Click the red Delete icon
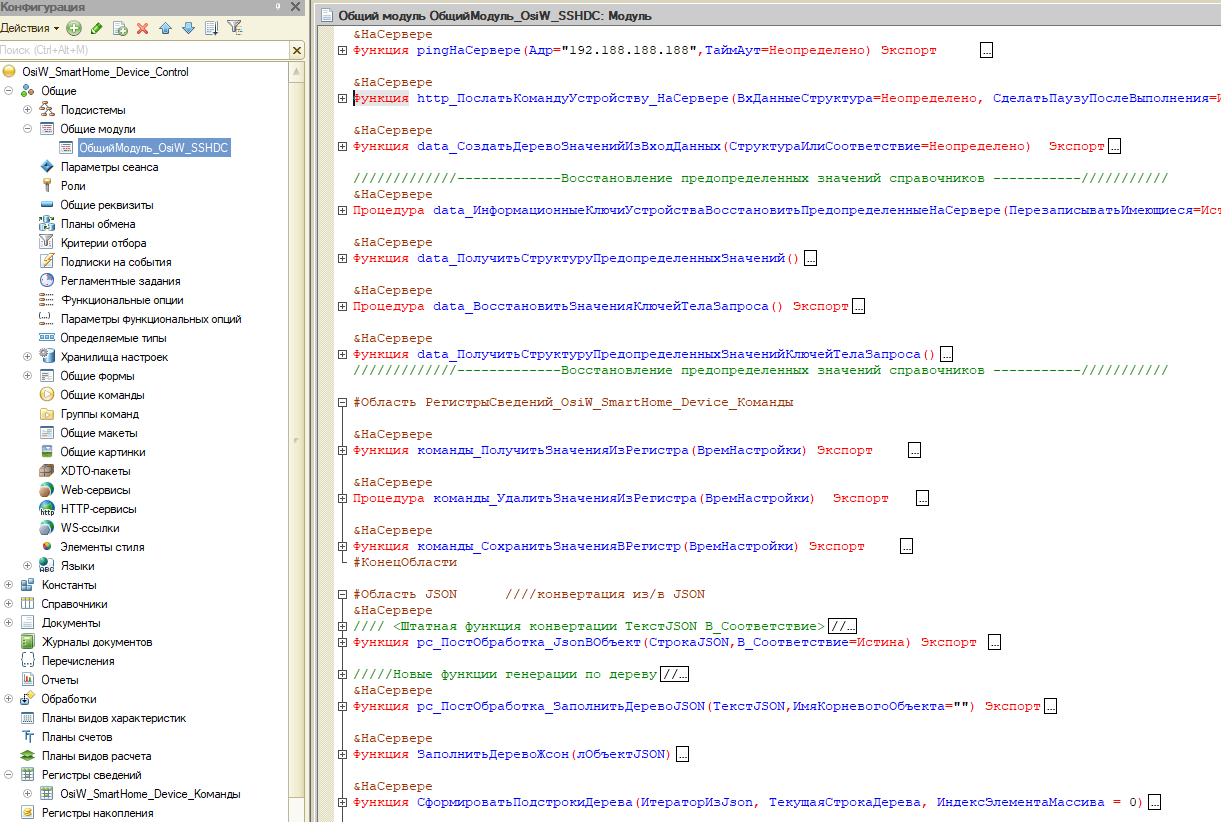This screenshot has width=1221, height=822. click(x=142, y=28)
